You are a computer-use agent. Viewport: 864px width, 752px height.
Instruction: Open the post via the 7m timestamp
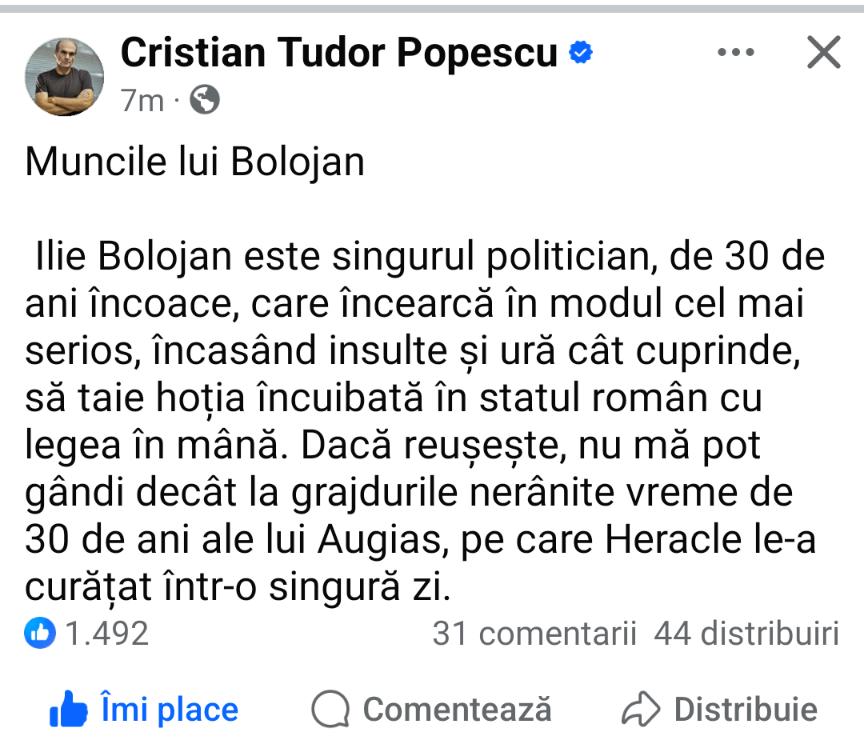pos(142,99)
